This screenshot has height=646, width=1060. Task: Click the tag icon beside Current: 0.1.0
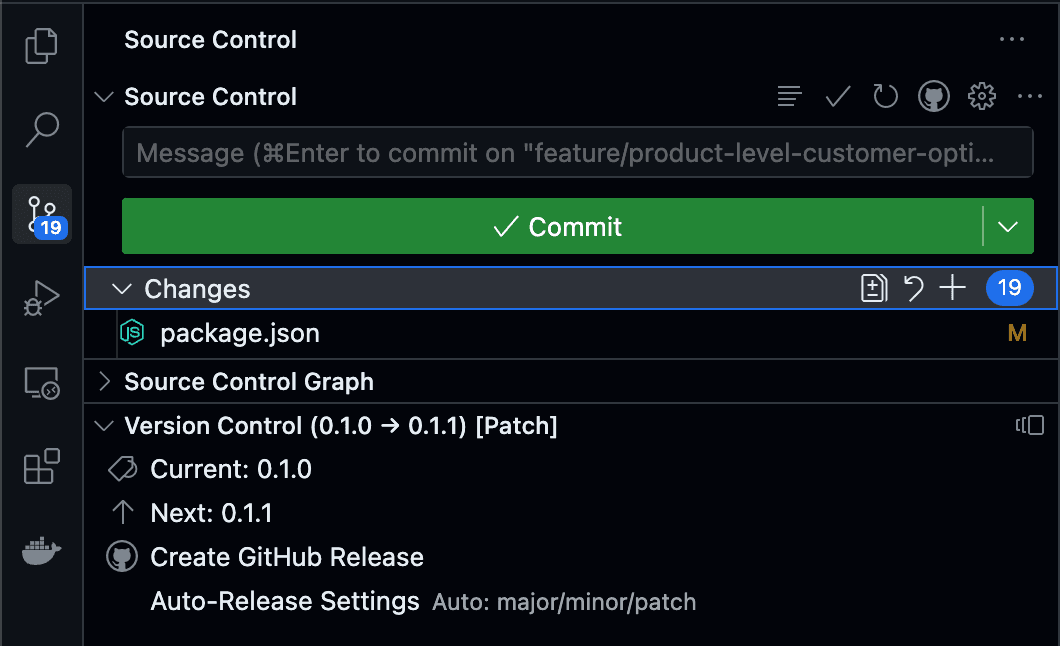(122, 468)
